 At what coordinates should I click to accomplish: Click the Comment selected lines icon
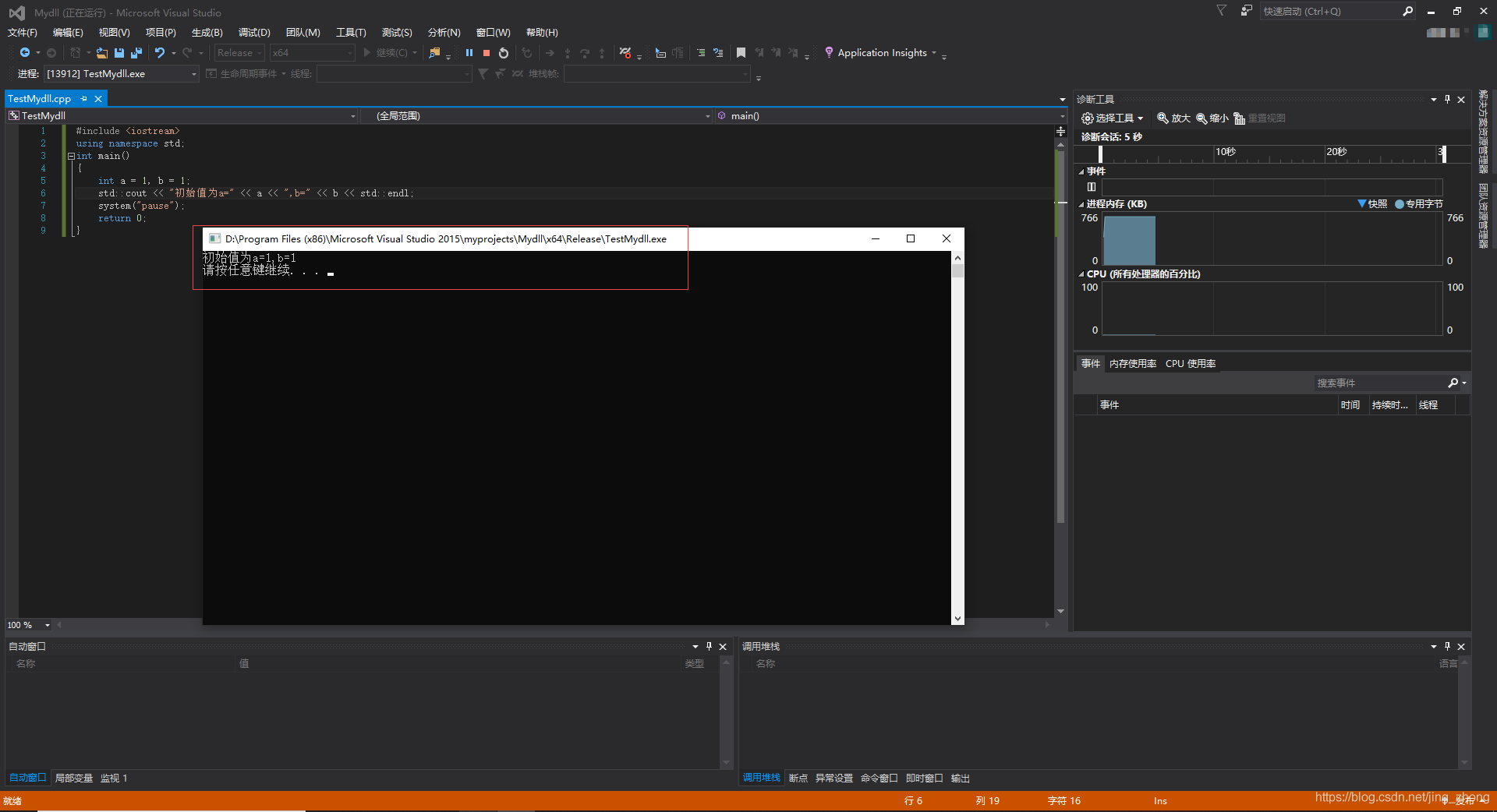coord(701,53)
